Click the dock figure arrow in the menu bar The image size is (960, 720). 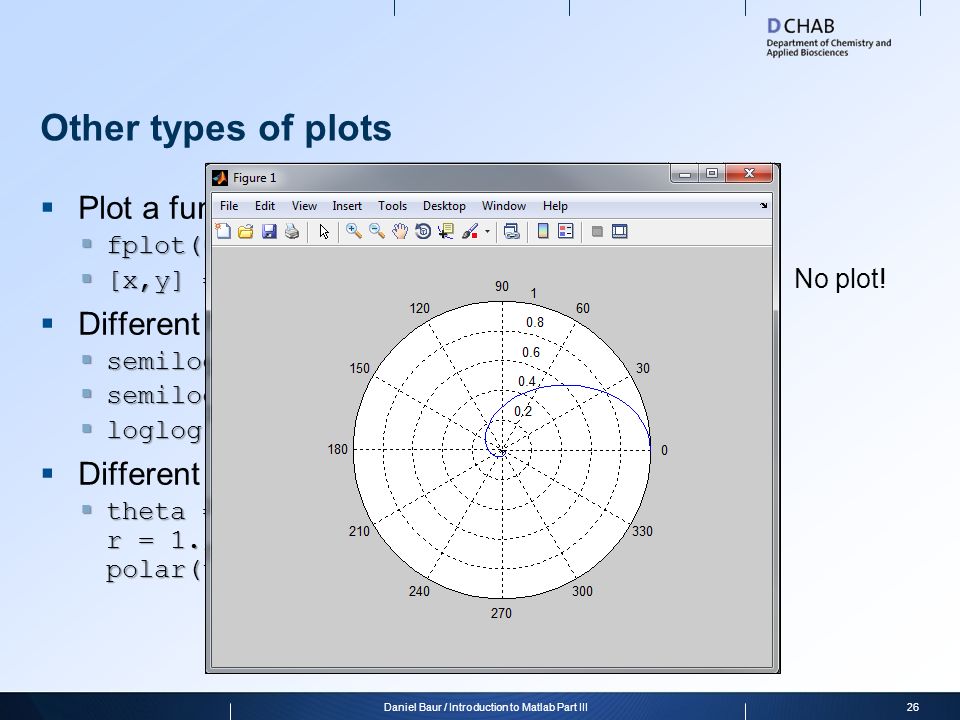click(763, 206)
